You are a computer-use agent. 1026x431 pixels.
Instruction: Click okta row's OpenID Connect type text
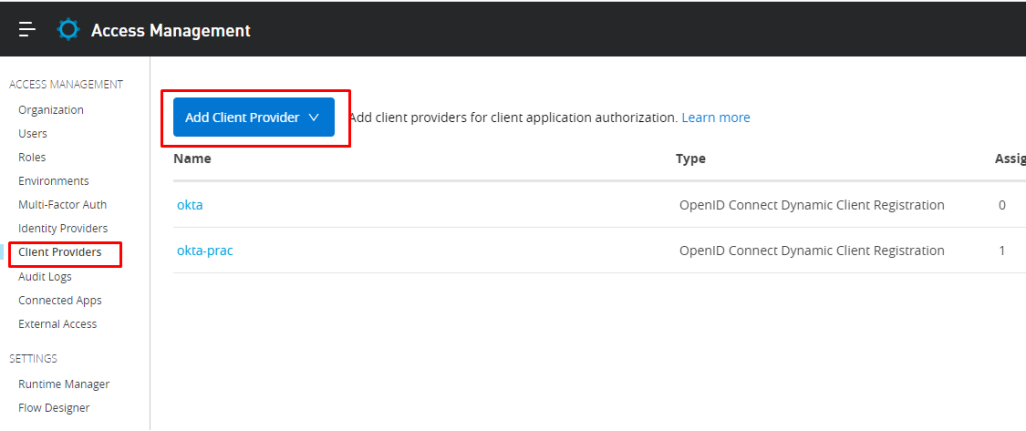(x=811, y=205)
